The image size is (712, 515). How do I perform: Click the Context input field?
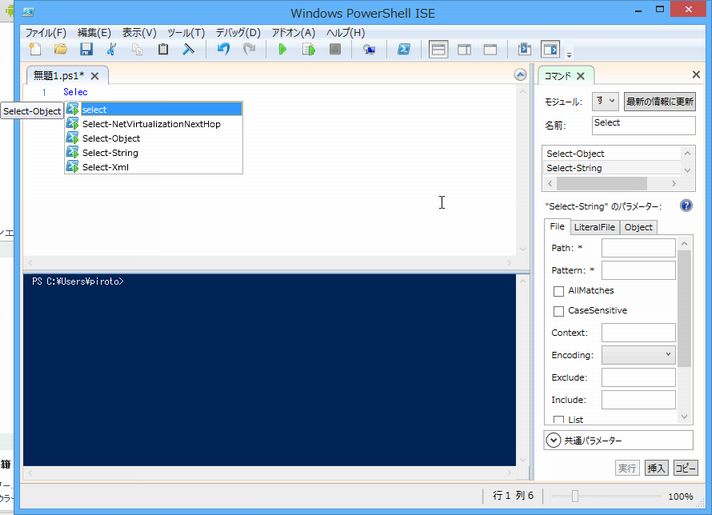638,333
